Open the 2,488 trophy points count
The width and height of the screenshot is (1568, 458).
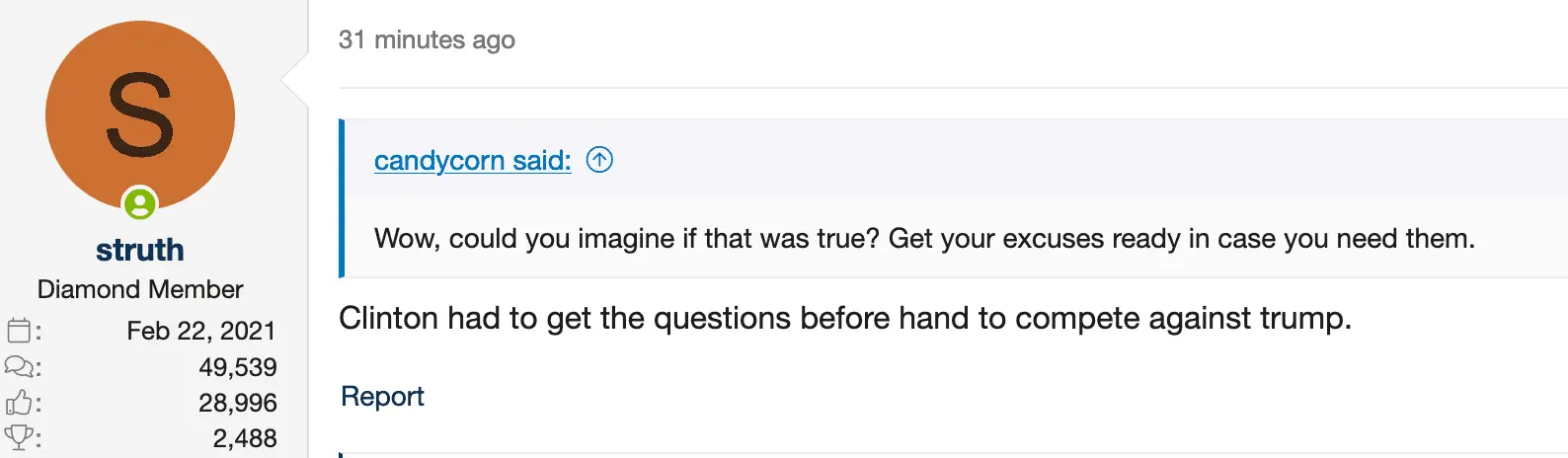(244, 437)
